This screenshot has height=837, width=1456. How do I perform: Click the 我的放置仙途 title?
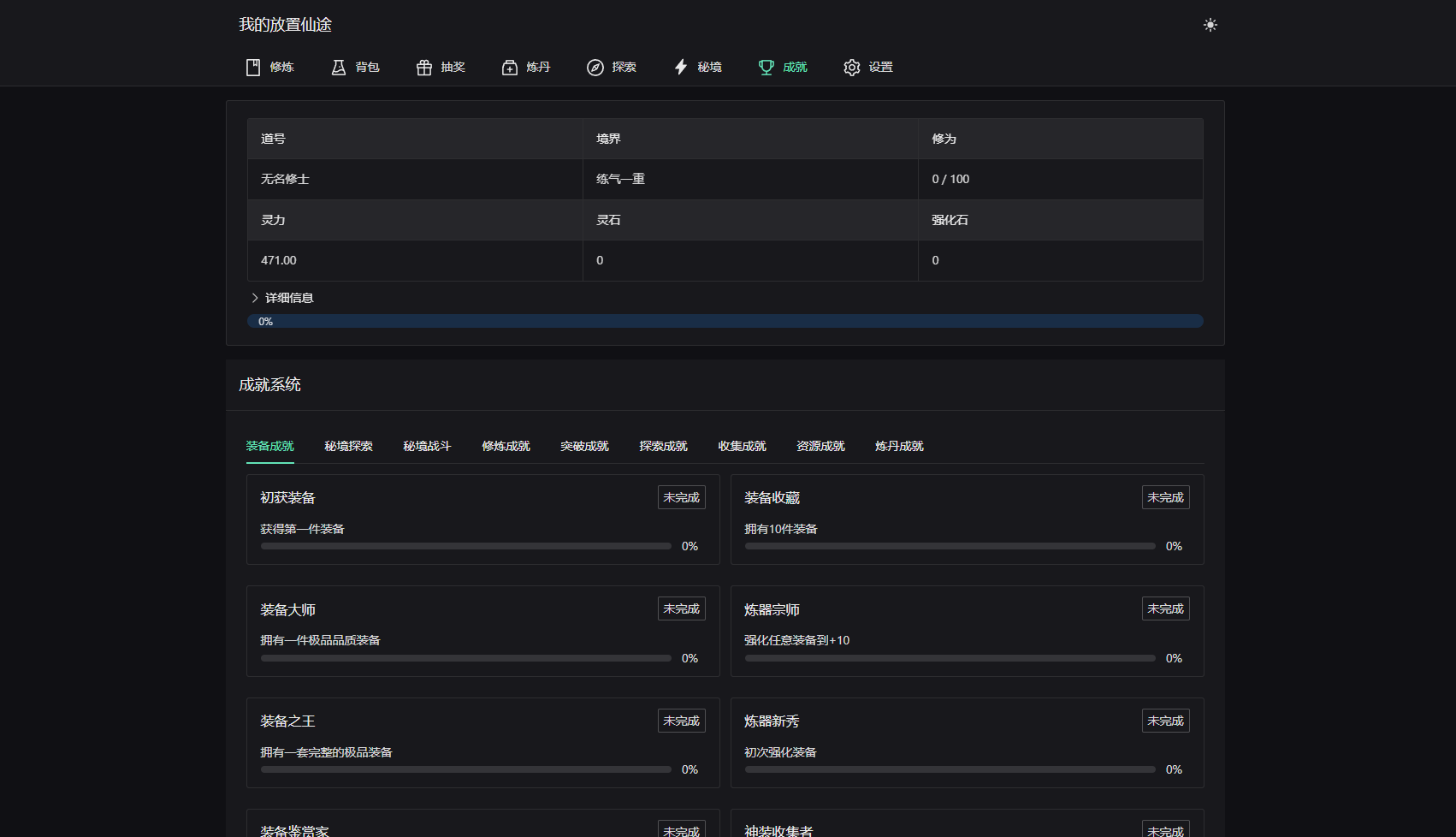coord(286,25)
